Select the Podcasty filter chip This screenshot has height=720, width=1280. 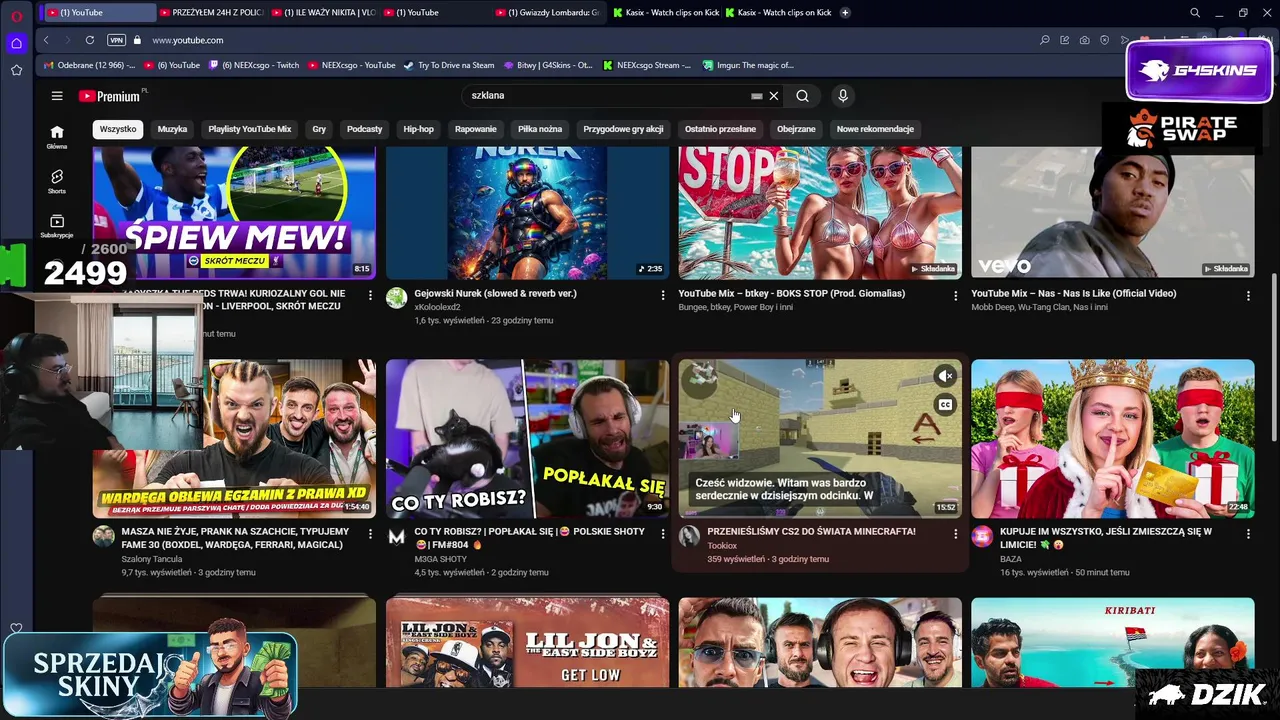click(364, 129)
